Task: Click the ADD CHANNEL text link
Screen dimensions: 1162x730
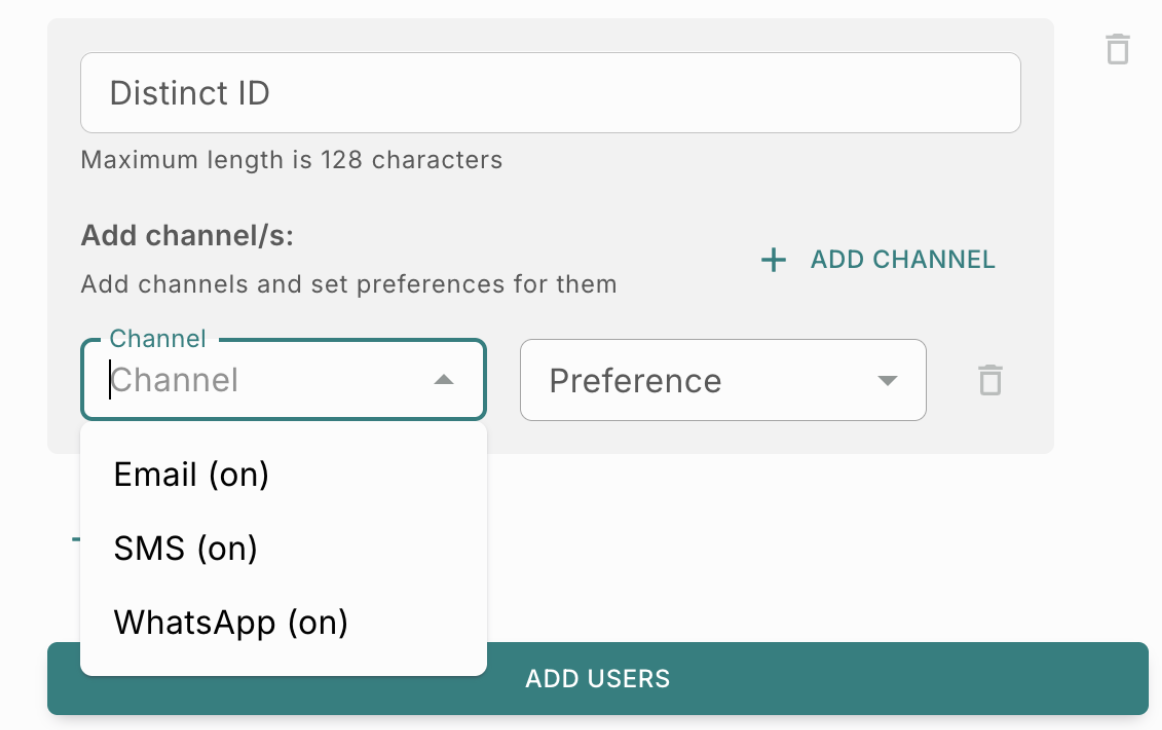Action: (902, 259)
